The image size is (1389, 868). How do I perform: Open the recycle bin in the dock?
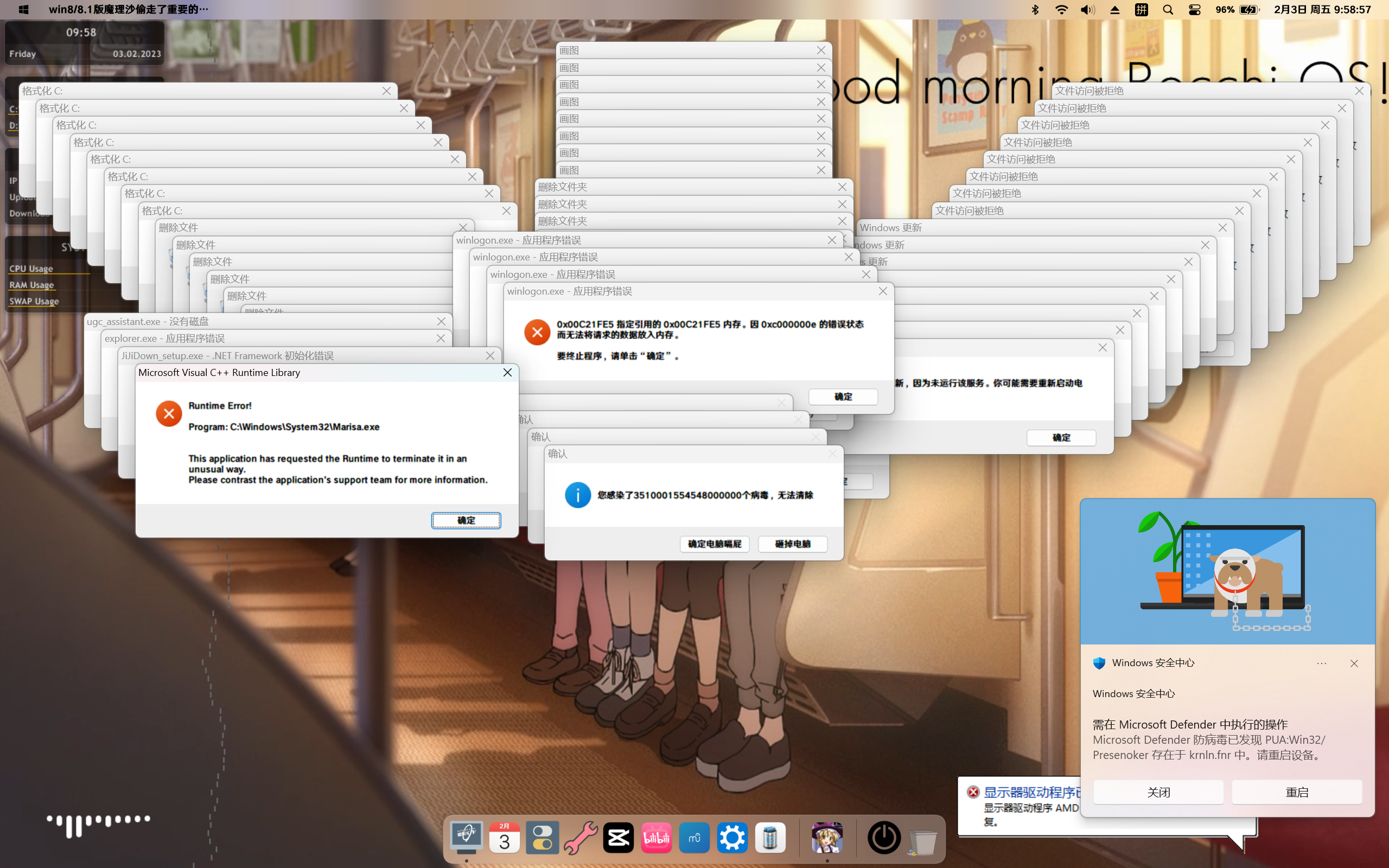pos(922,841)
